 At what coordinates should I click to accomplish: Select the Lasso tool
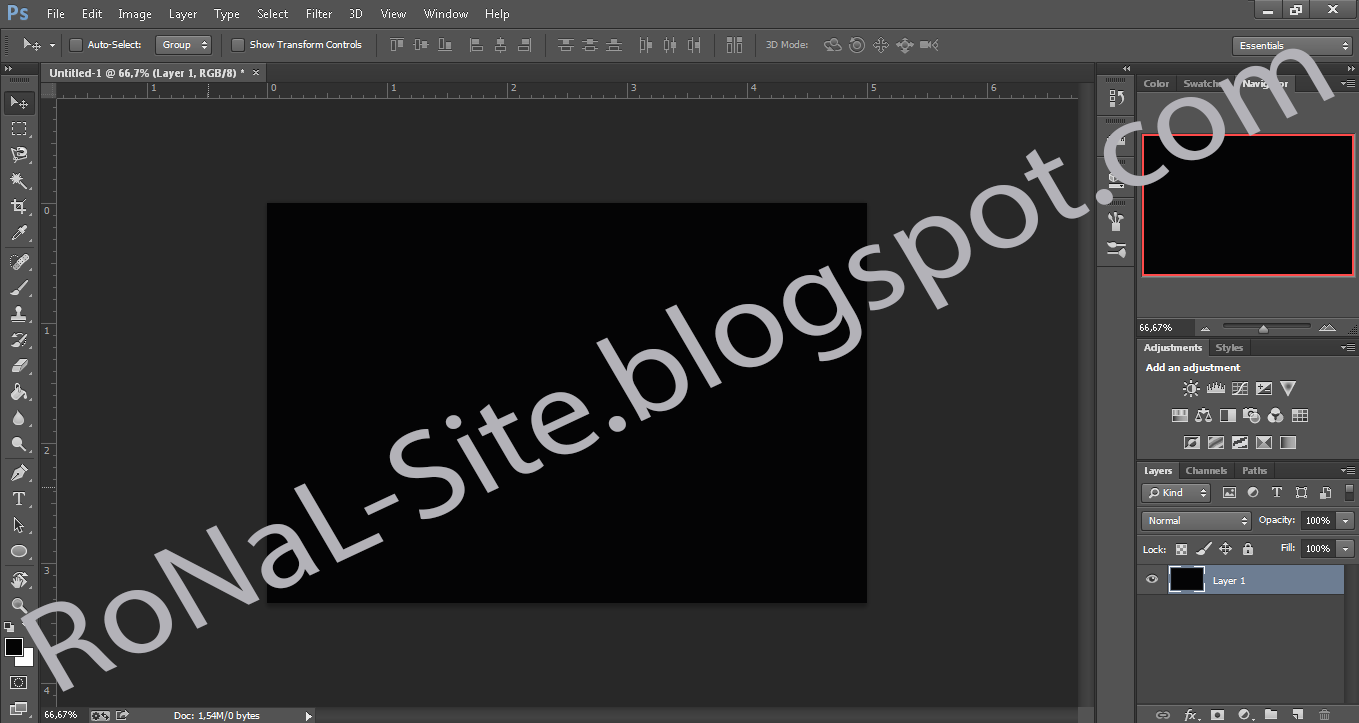click(19, 155)
